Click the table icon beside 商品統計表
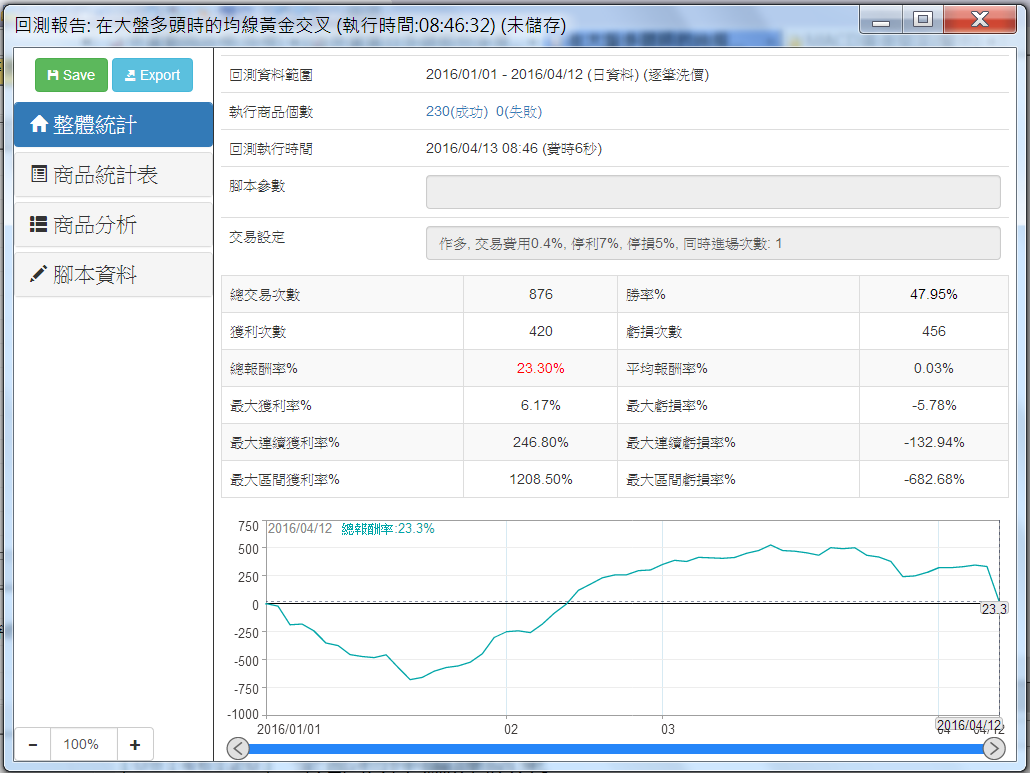Viewport: 1030px width, 773px height. tap(39, 175)
